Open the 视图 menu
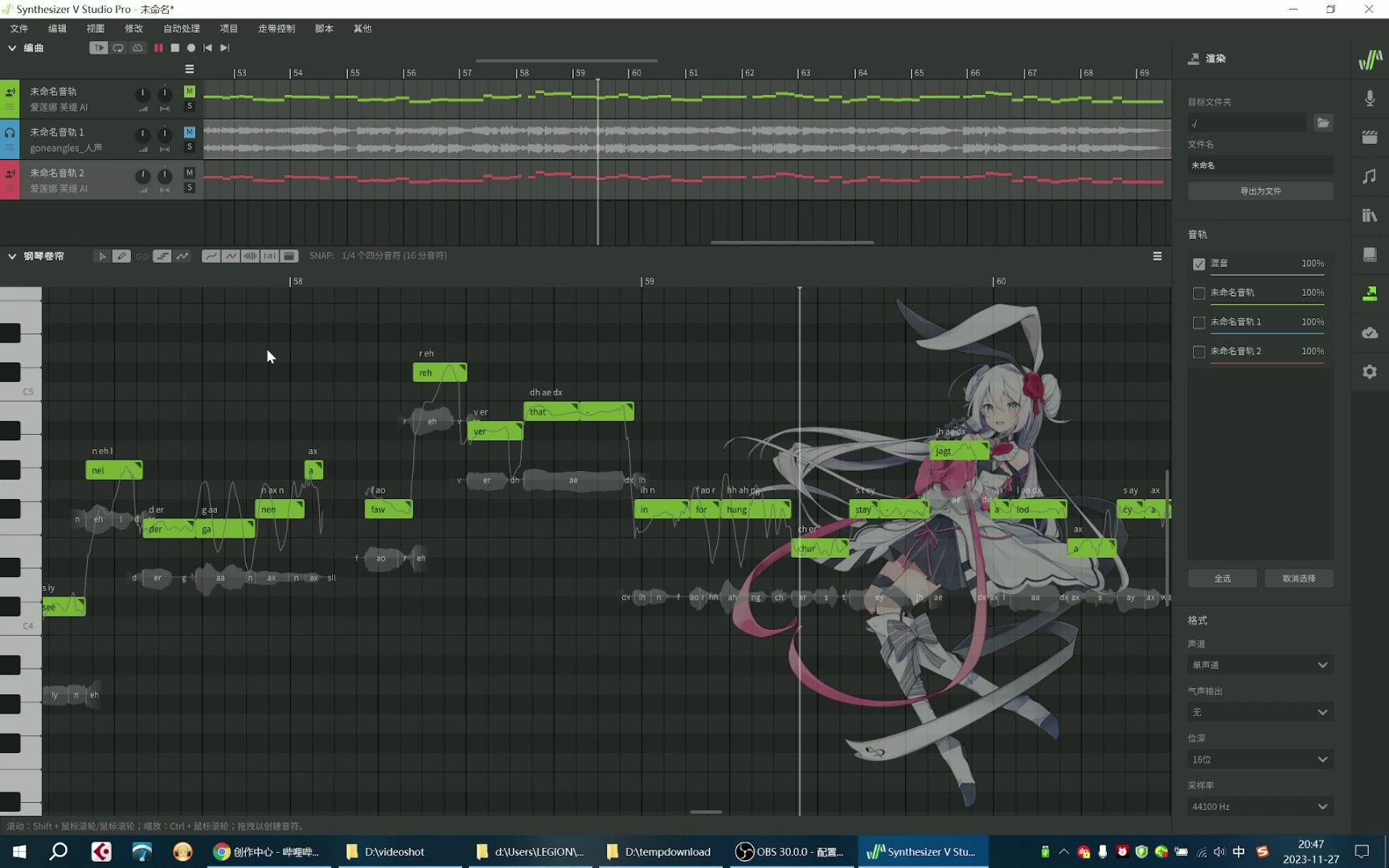This screenshot has height=868, width=1389. [x=96, y=29]
